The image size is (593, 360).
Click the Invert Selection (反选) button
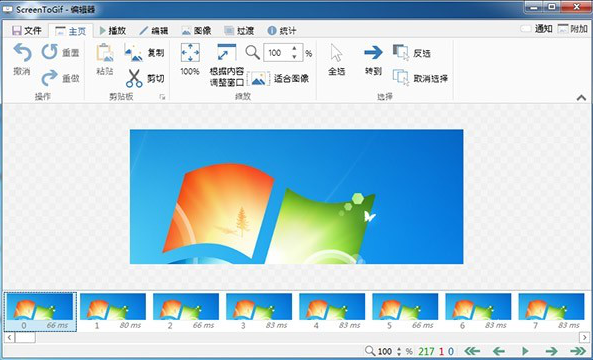(x=411, y=53)
